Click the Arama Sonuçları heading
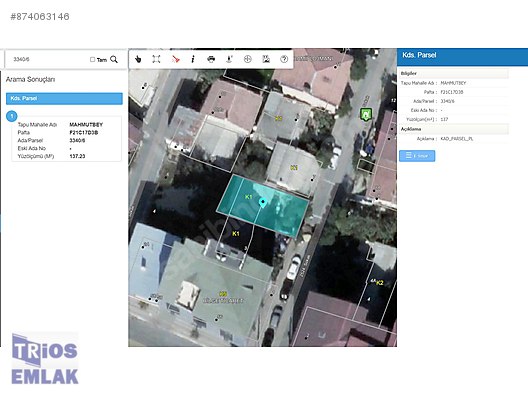The width and height of the screenshot is (528, 396). (30, 79)
